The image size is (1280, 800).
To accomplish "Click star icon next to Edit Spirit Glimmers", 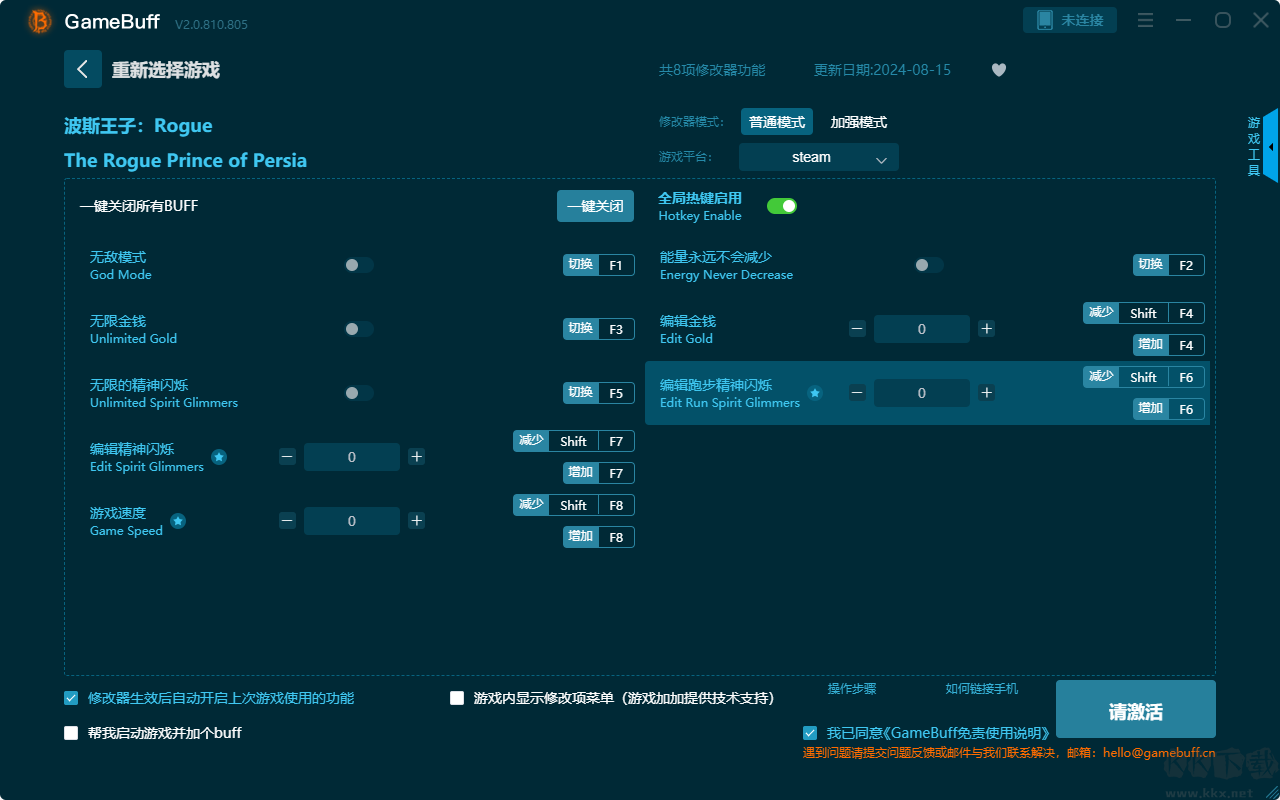I will [219, 457].
